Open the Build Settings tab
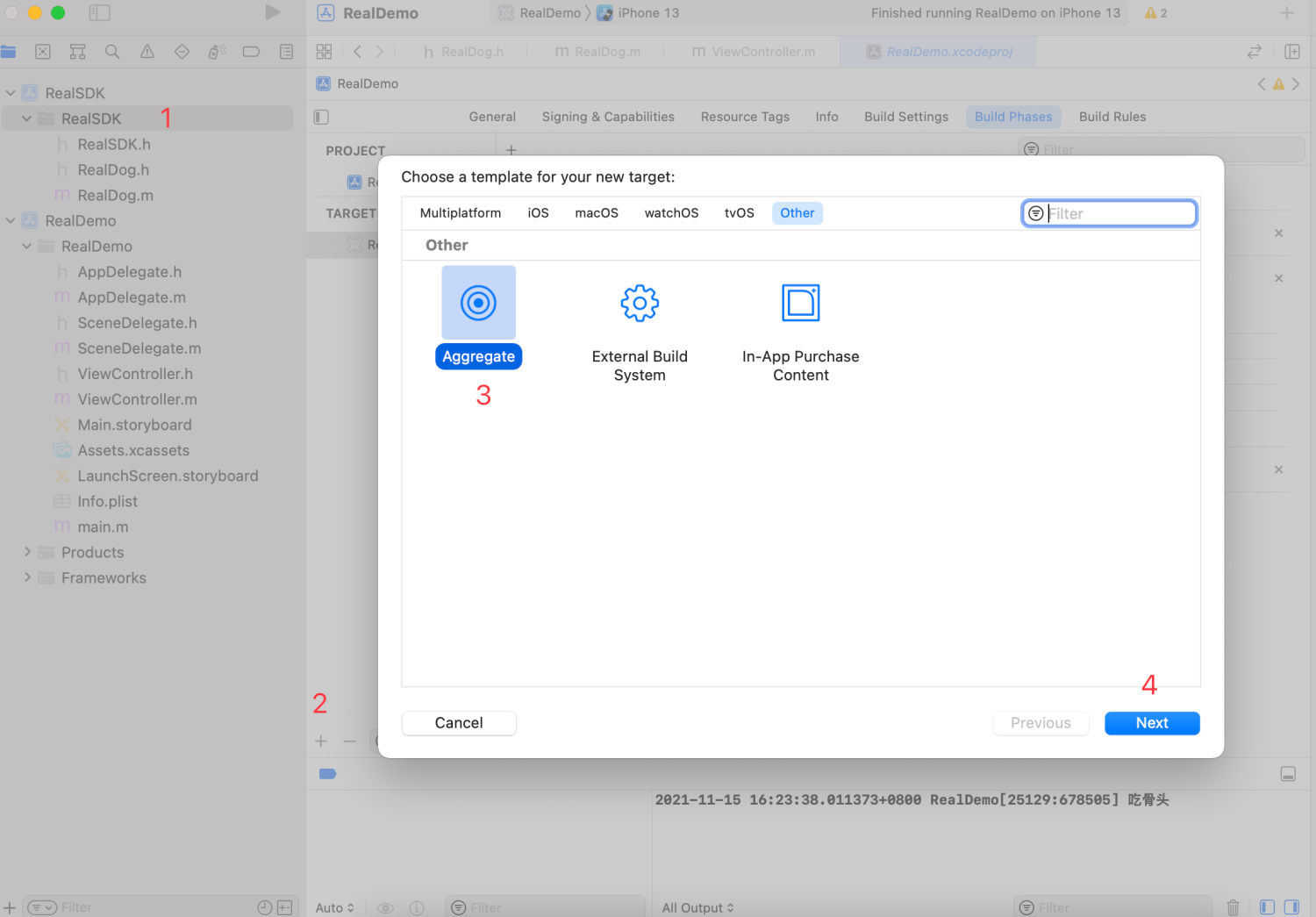Viewport: 1316px width, 917px height. pyautogui.click(x=906, y=117)
